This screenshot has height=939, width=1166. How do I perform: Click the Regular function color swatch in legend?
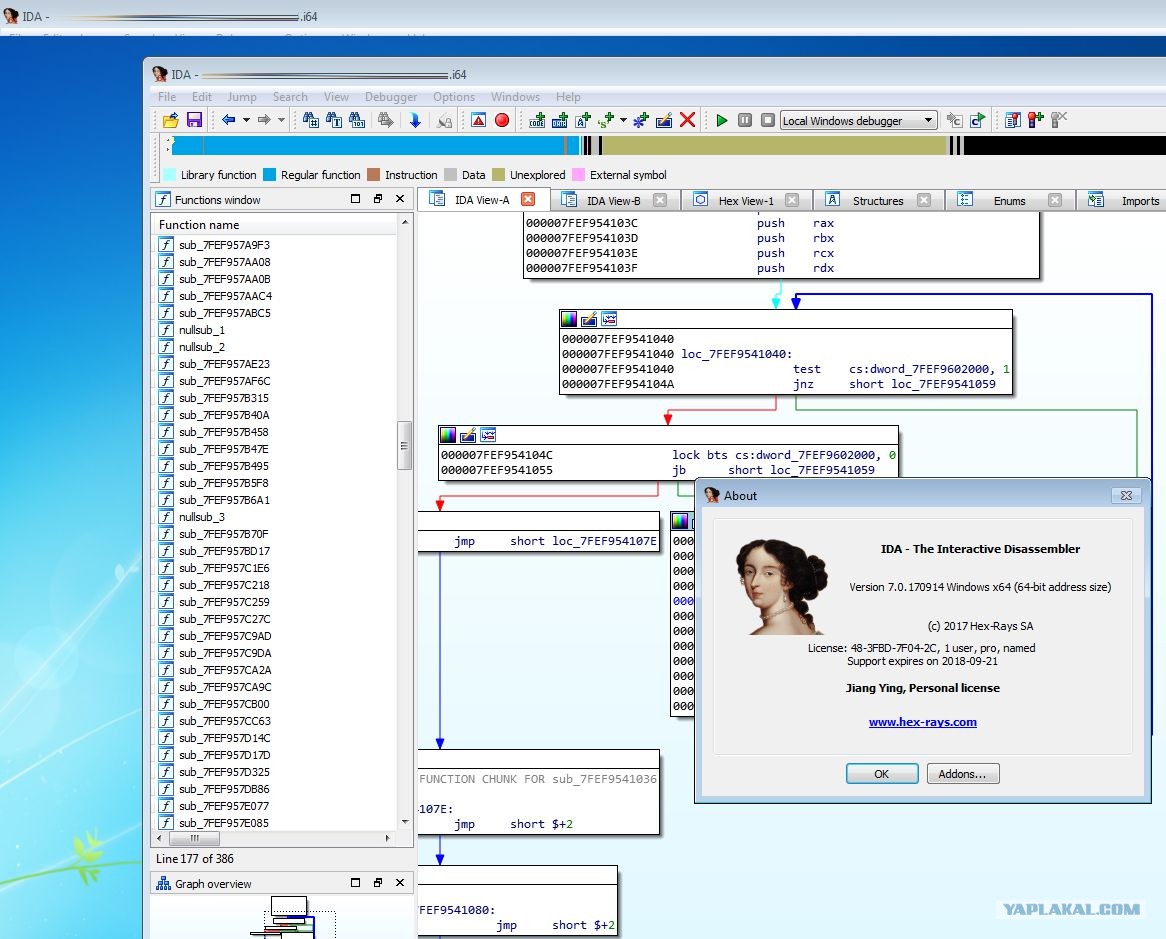click(269, 175)
